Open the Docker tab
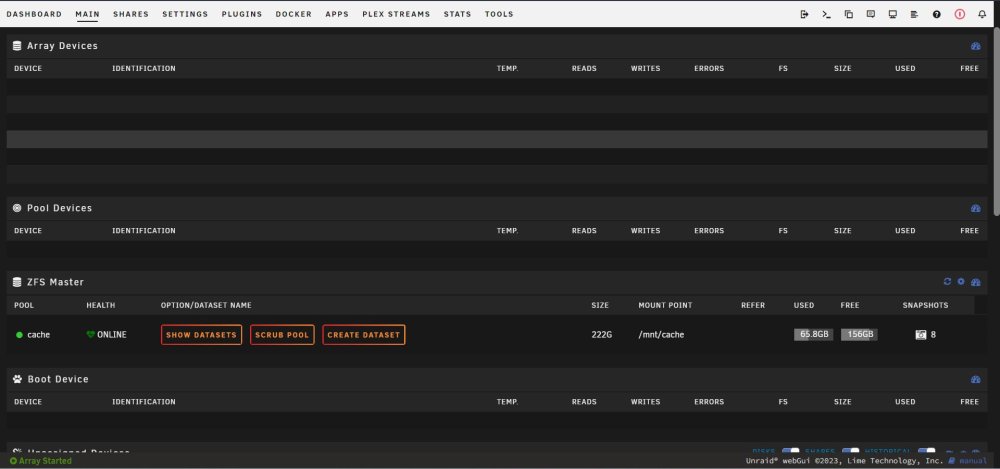 pos(294,14)
